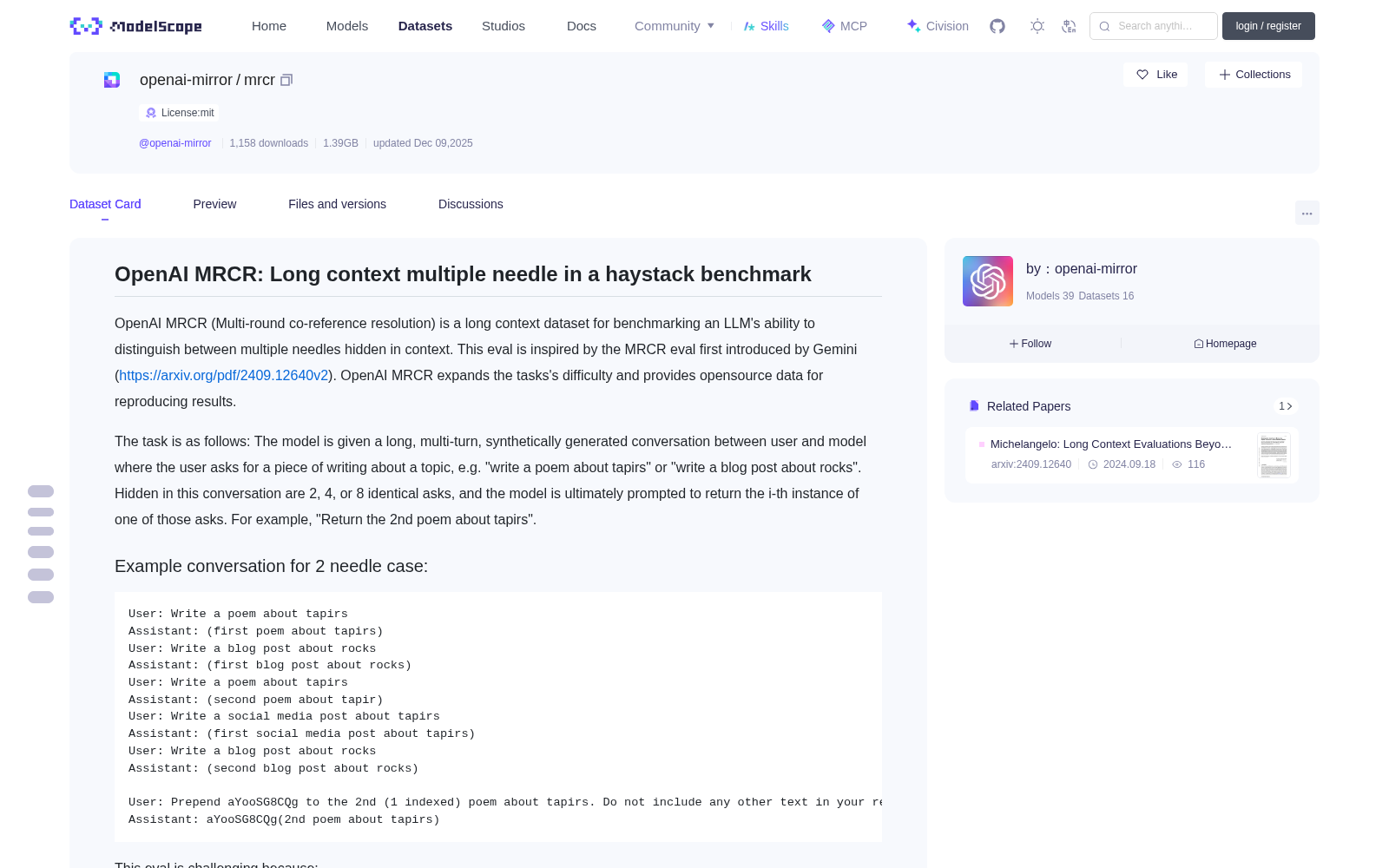Click the @openai-mirror owner link
The height and width of the screenshot is (868, 1389).
coord(175,143)
